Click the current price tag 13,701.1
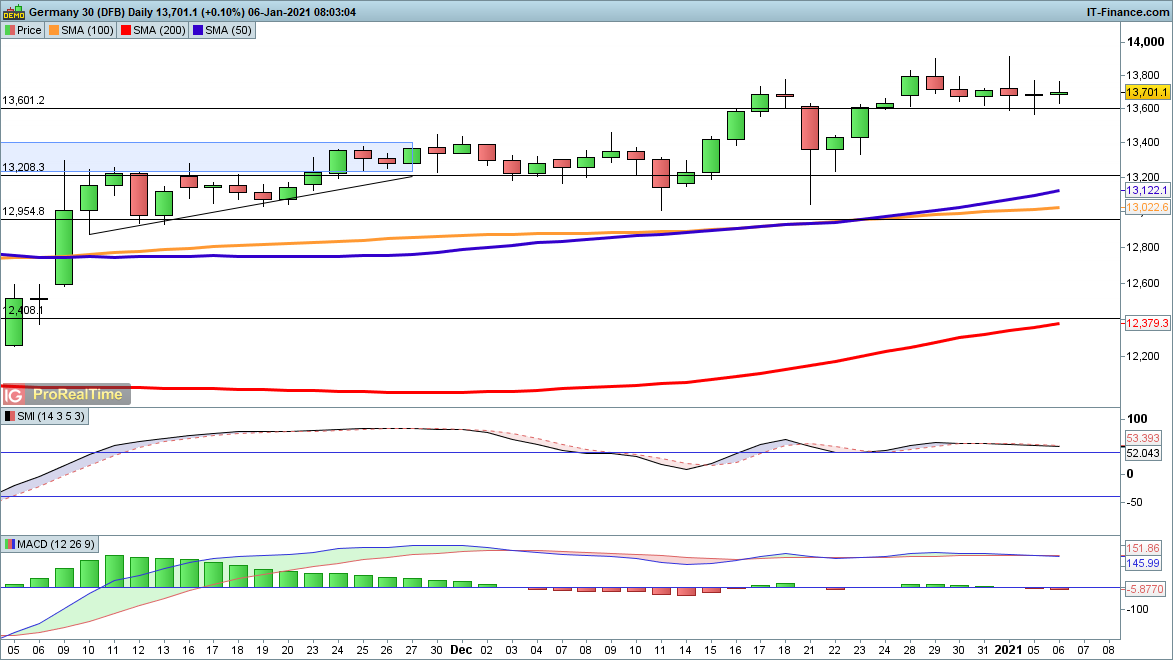 [1146, 92]
